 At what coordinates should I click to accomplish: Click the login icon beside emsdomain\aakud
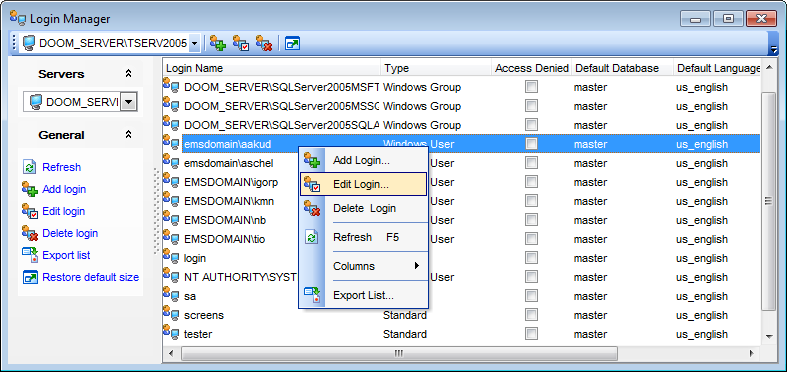[171, 144]
